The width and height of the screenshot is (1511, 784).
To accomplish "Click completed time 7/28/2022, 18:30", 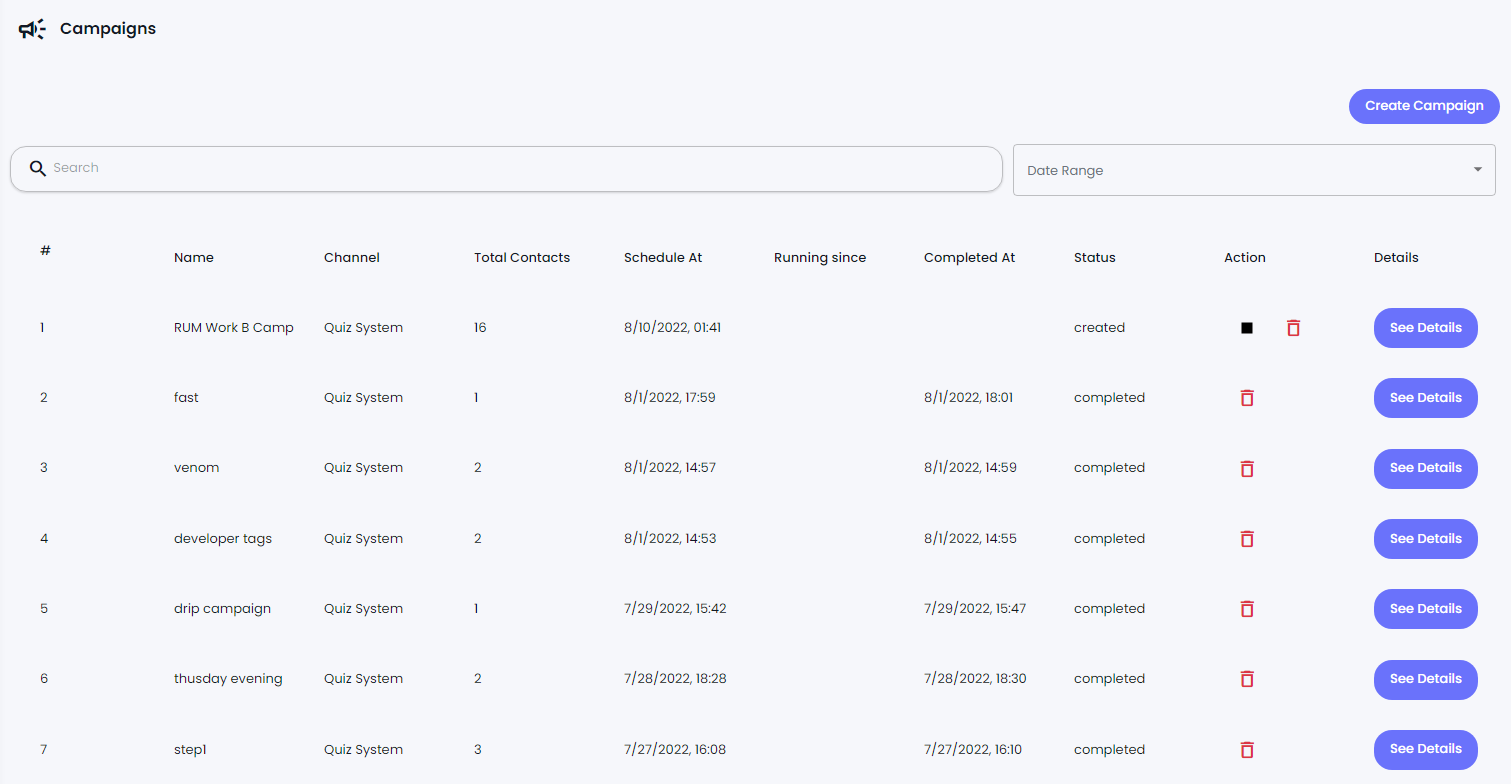I will pyautogui.click(x=975, y=679).
